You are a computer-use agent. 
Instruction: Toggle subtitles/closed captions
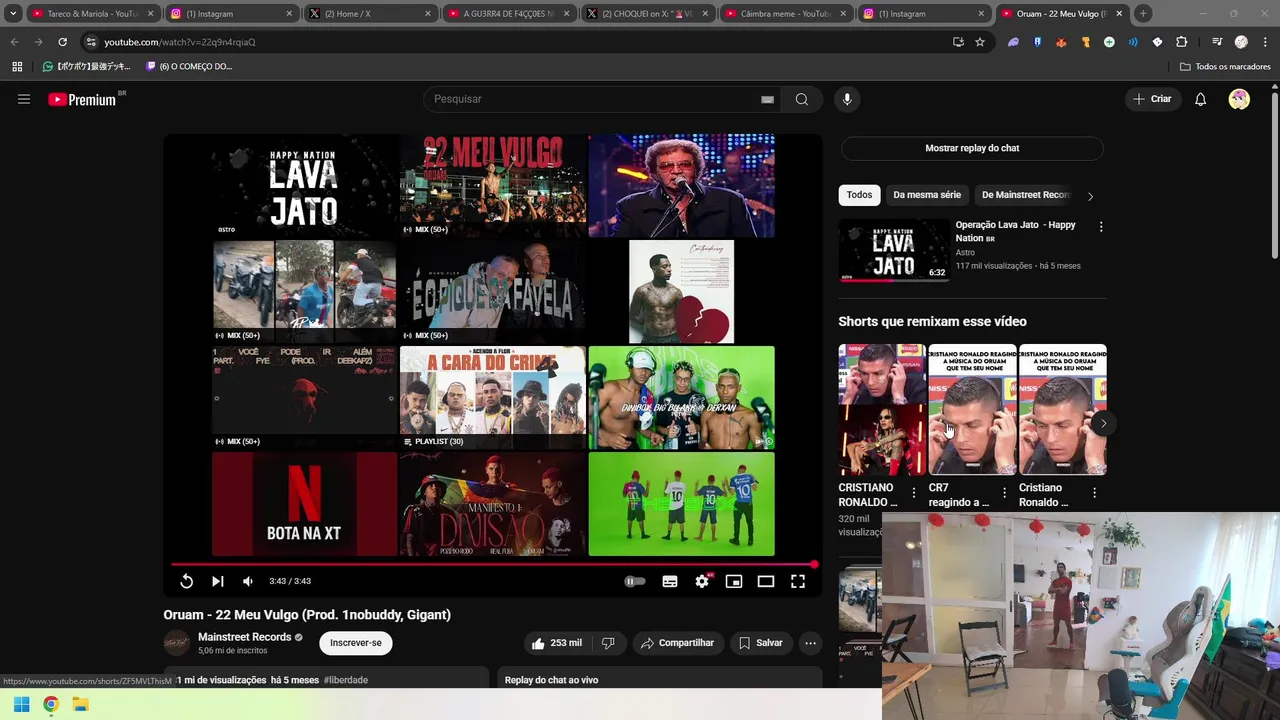[x=670, y=581]
